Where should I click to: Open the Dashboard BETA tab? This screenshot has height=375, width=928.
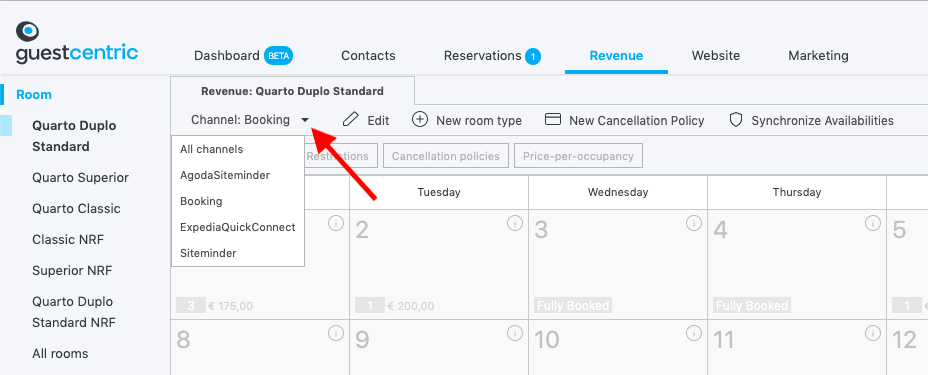pyautogui.click(x=244, y=56)
